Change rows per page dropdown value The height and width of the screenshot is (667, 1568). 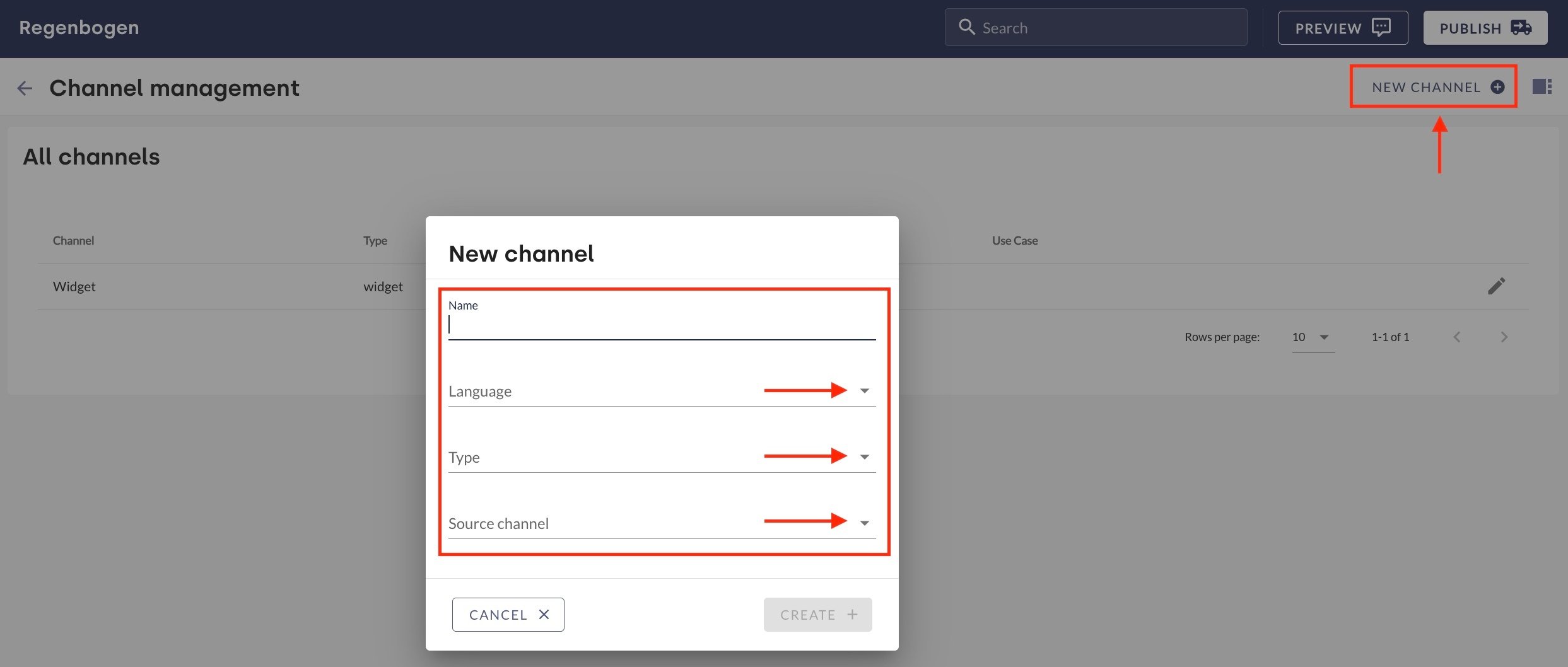click(1313, 337)
